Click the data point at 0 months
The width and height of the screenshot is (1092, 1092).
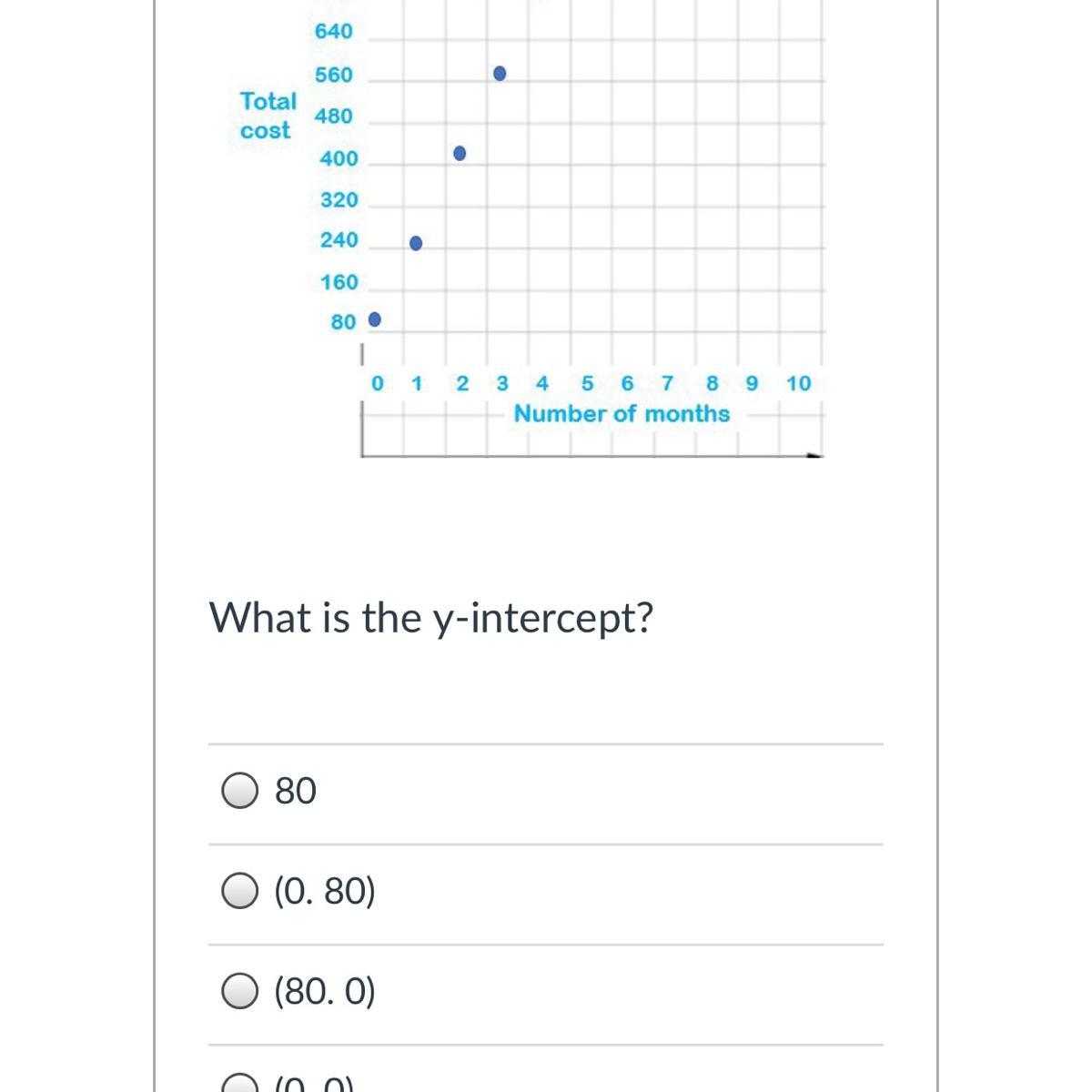coord(374,319)
